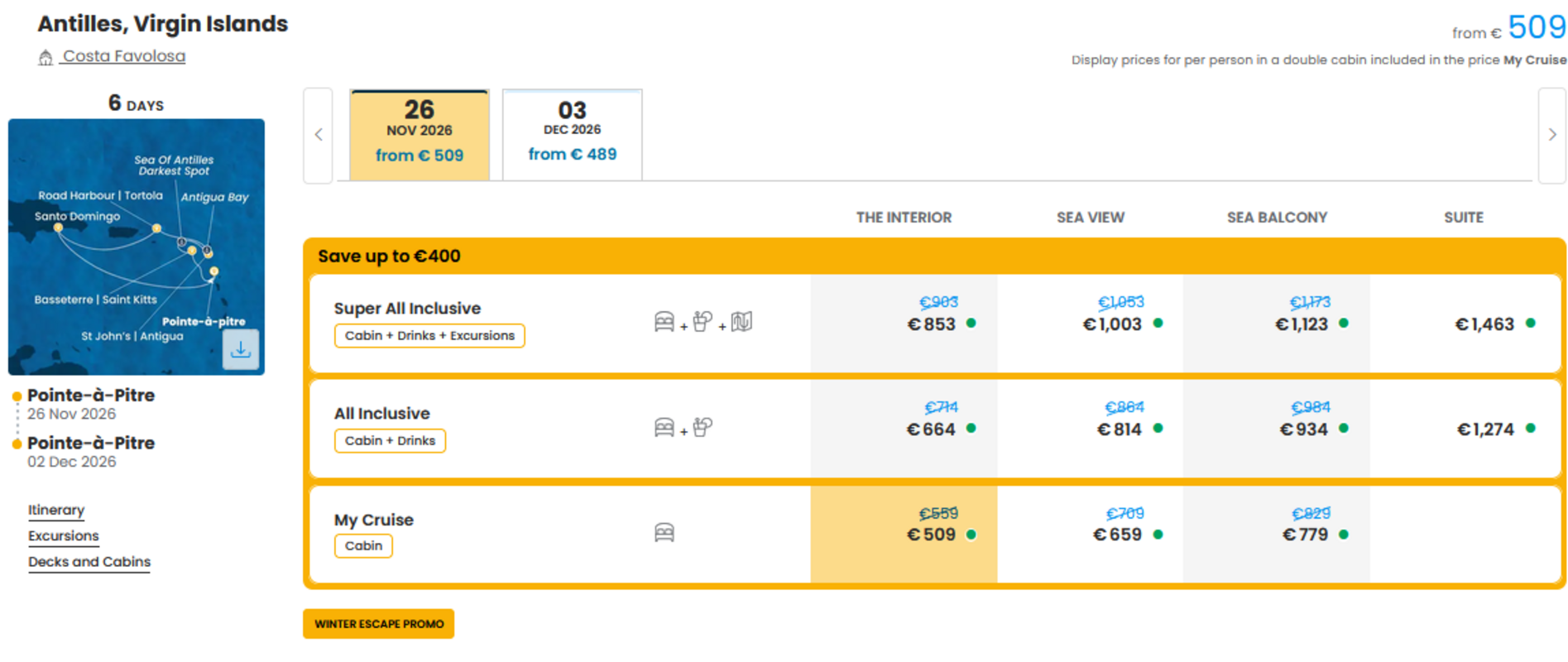
Task: Select Super All Inclusive Sea Balcony €1,123
Action: pos(1277,324)
